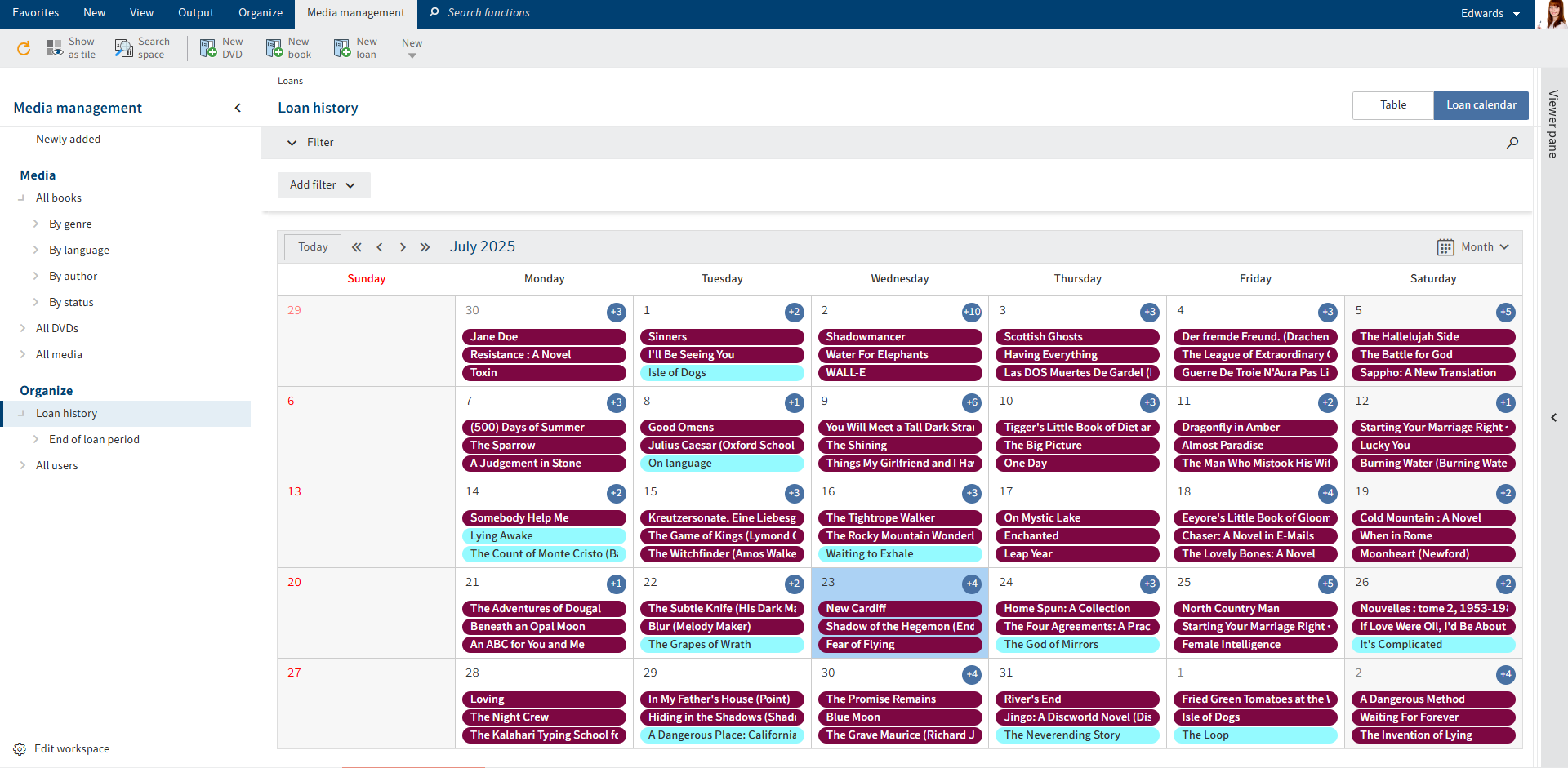Select the New book icon

coord(274,47)
